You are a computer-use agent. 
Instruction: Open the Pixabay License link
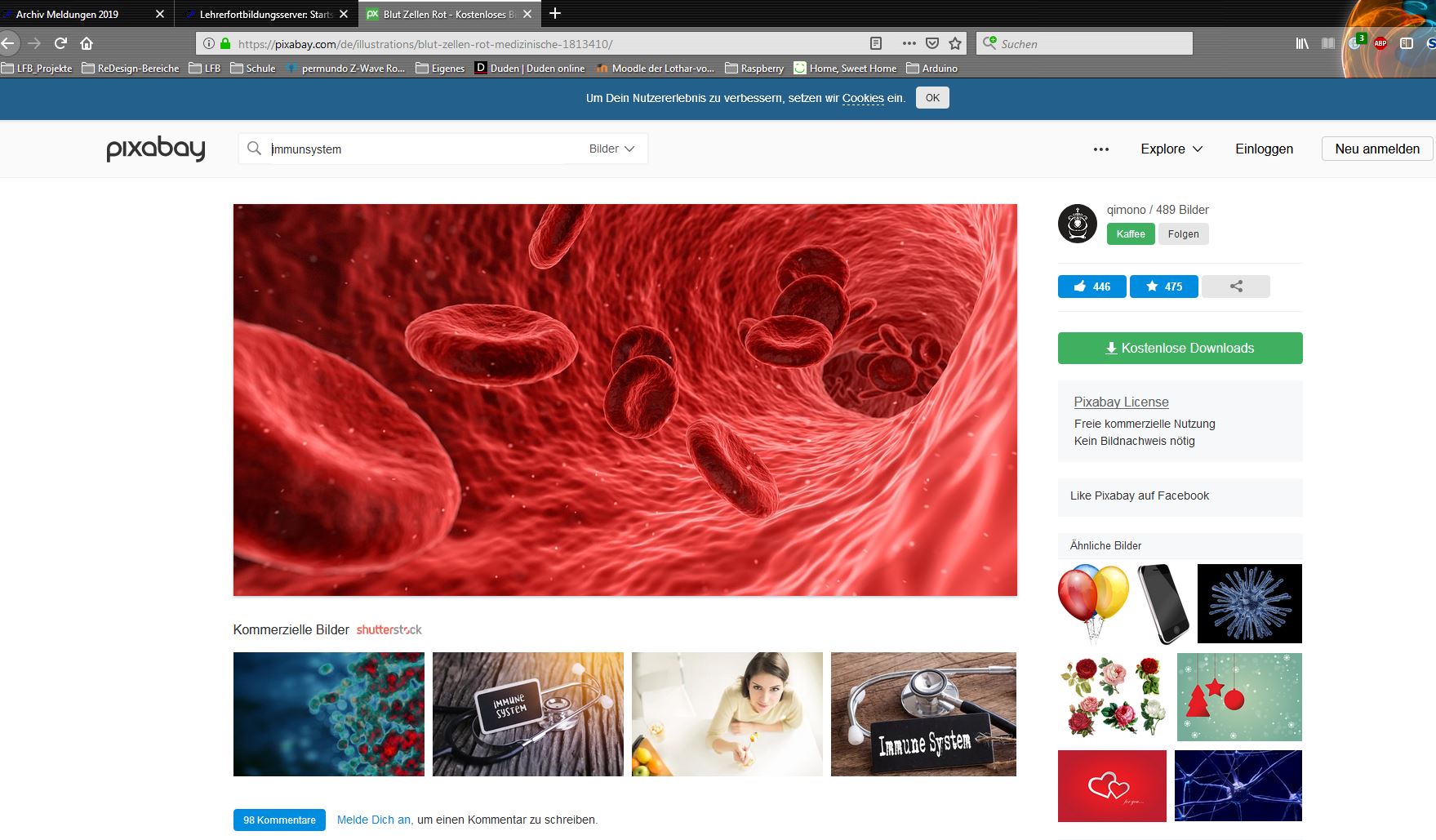[1121, 402]
